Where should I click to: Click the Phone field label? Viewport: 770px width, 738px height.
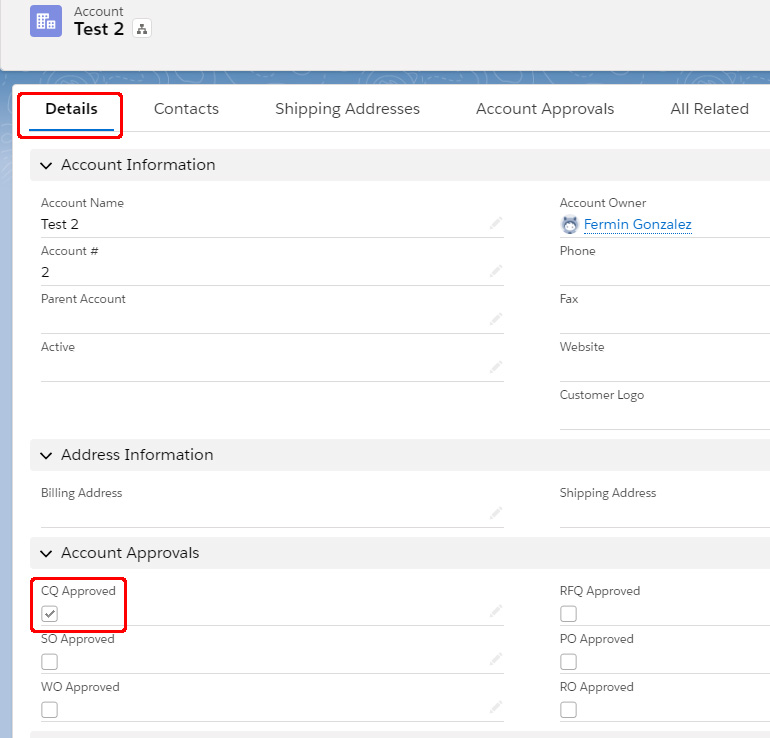coord(578,251)
